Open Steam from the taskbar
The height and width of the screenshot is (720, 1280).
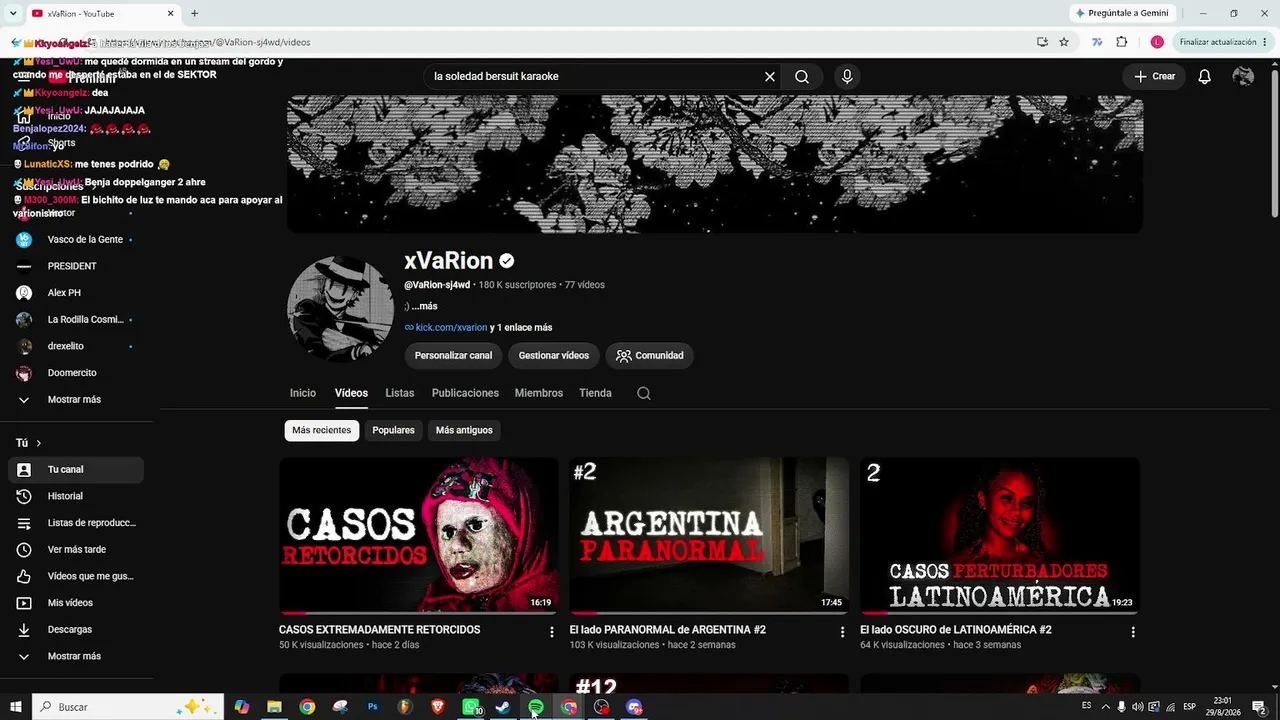503,707
